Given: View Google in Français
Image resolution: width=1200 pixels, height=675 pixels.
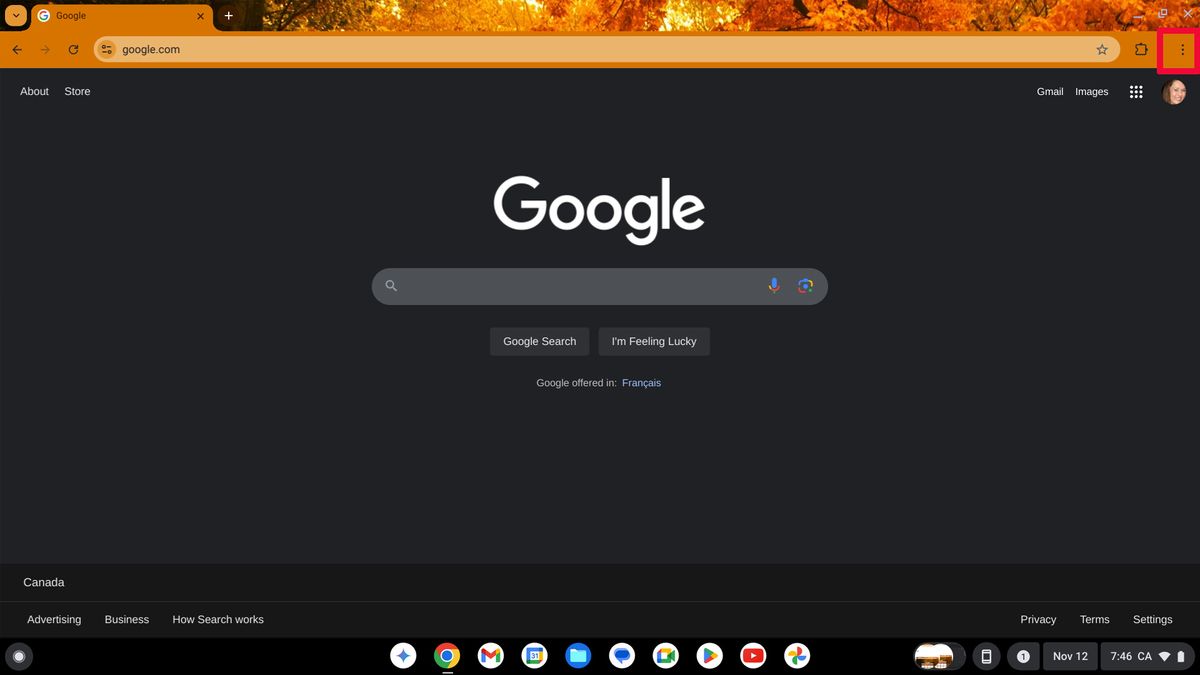Looking at the screenshot, I should tap(641, 382).
